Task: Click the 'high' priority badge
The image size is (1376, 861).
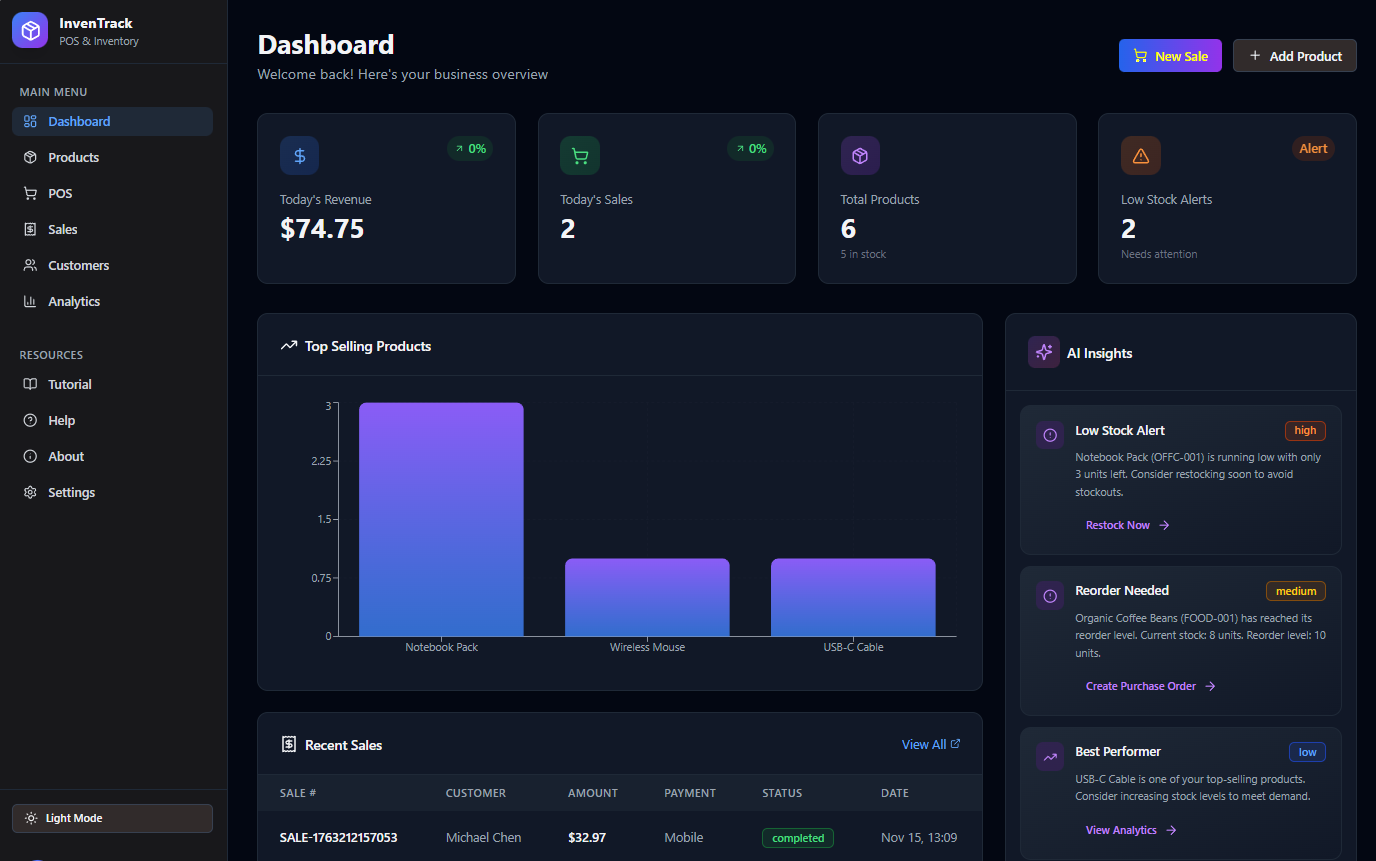Action: click(x=1305, y=430)
